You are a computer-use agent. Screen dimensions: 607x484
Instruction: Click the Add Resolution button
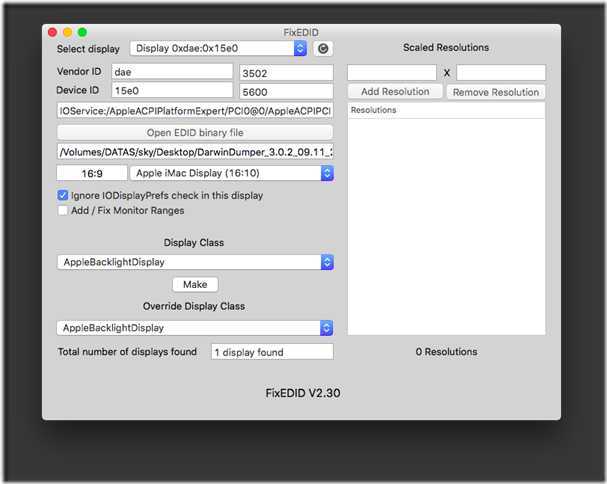(395, 92)
